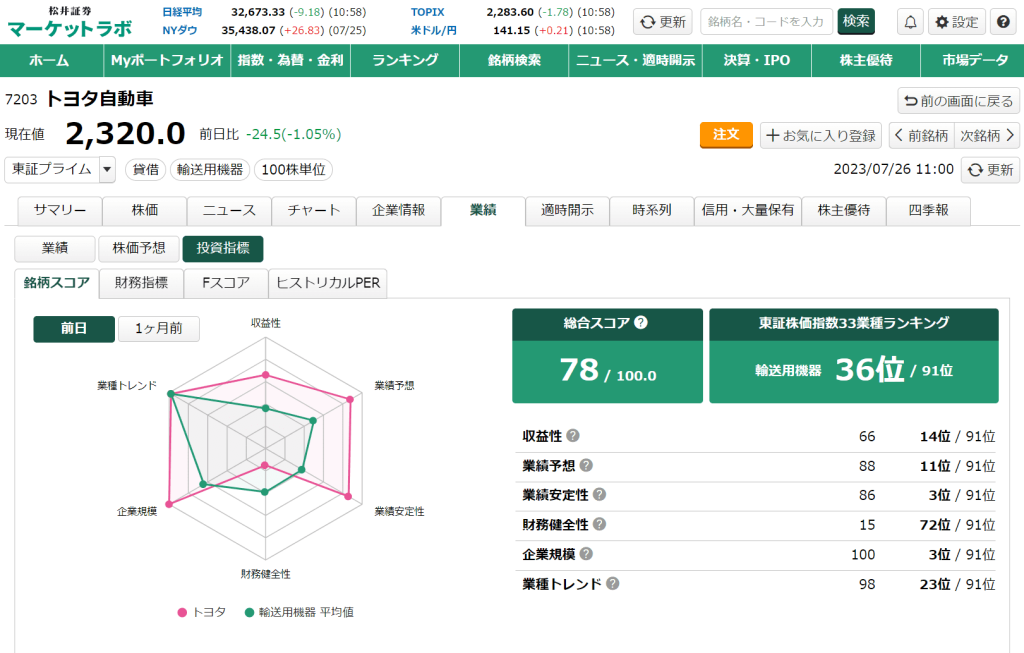Click the NYダウ index link
This screenshot has height=653, width=1024.
tap(180, 30)
